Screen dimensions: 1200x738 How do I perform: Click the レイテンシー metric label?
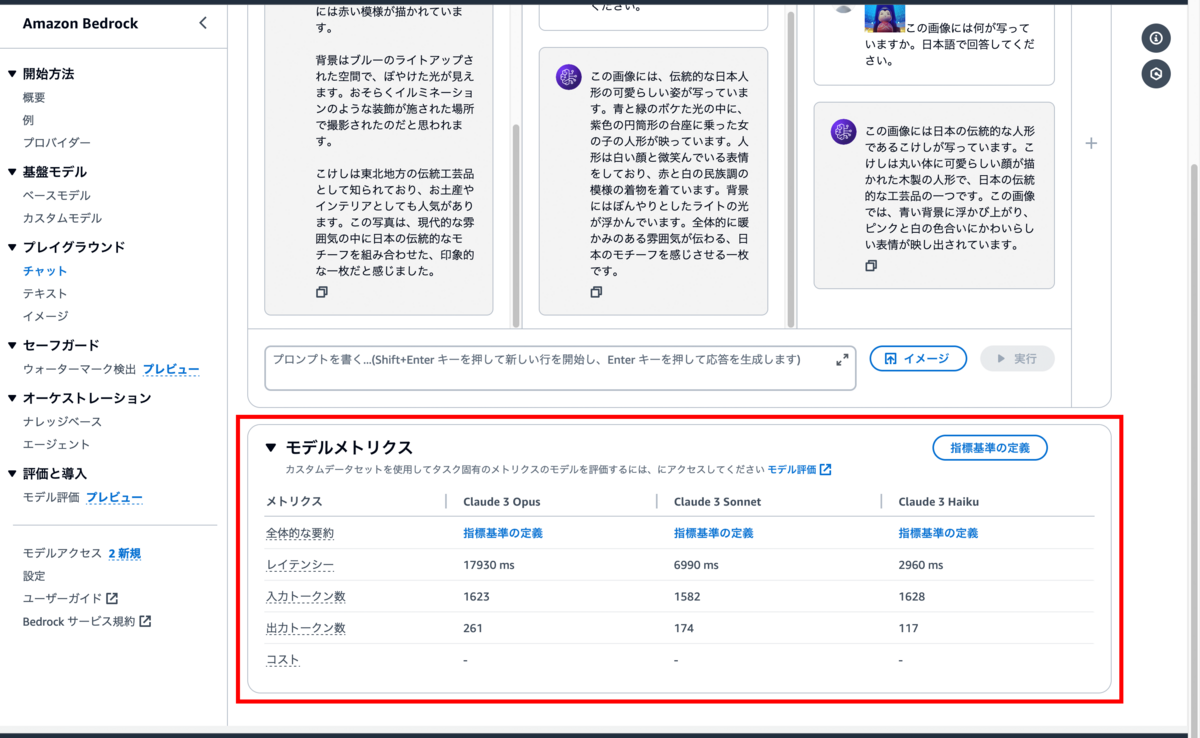300,565
